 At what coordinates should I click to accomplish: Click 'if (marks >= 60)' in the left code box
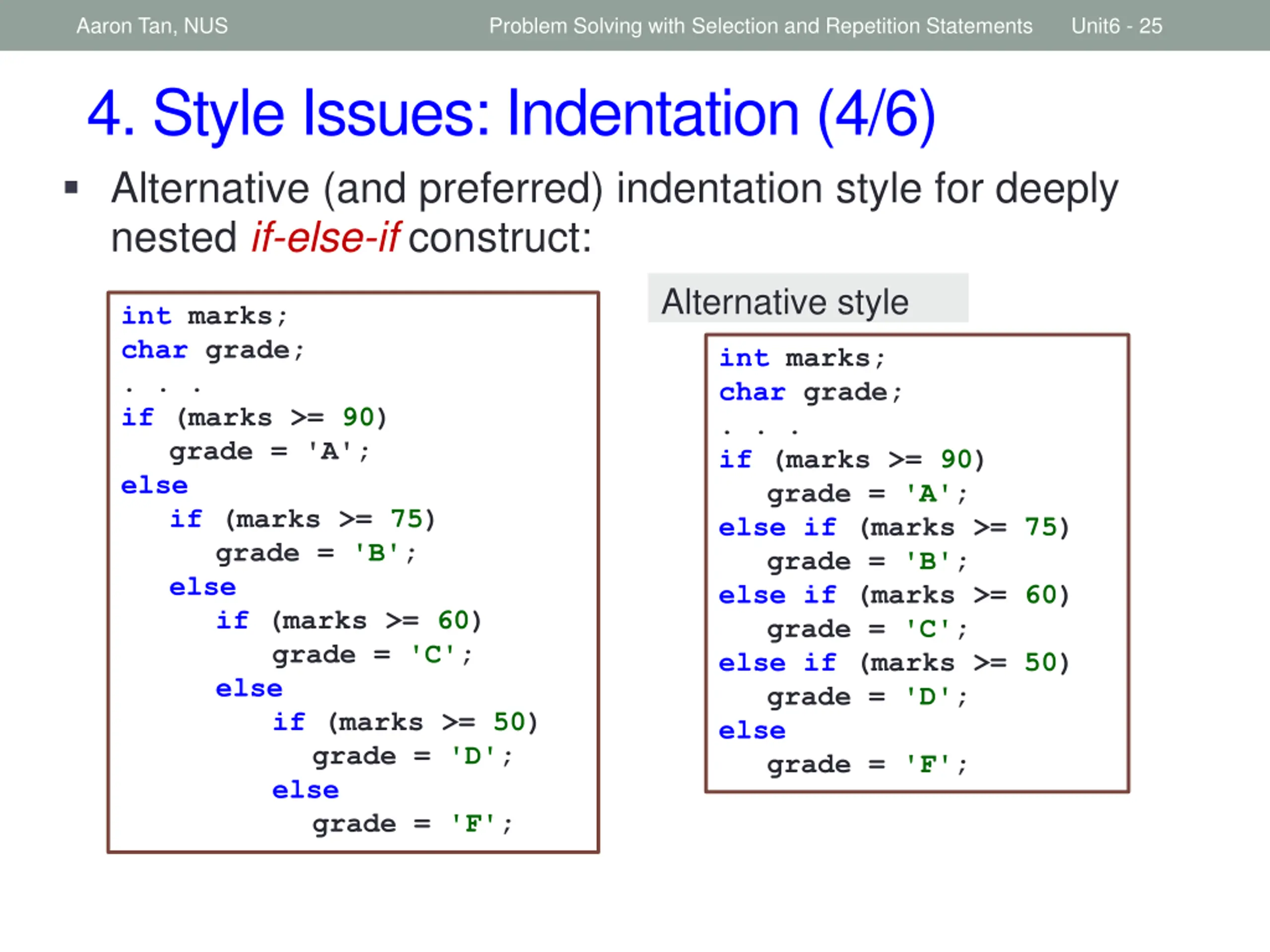[348, 621]
